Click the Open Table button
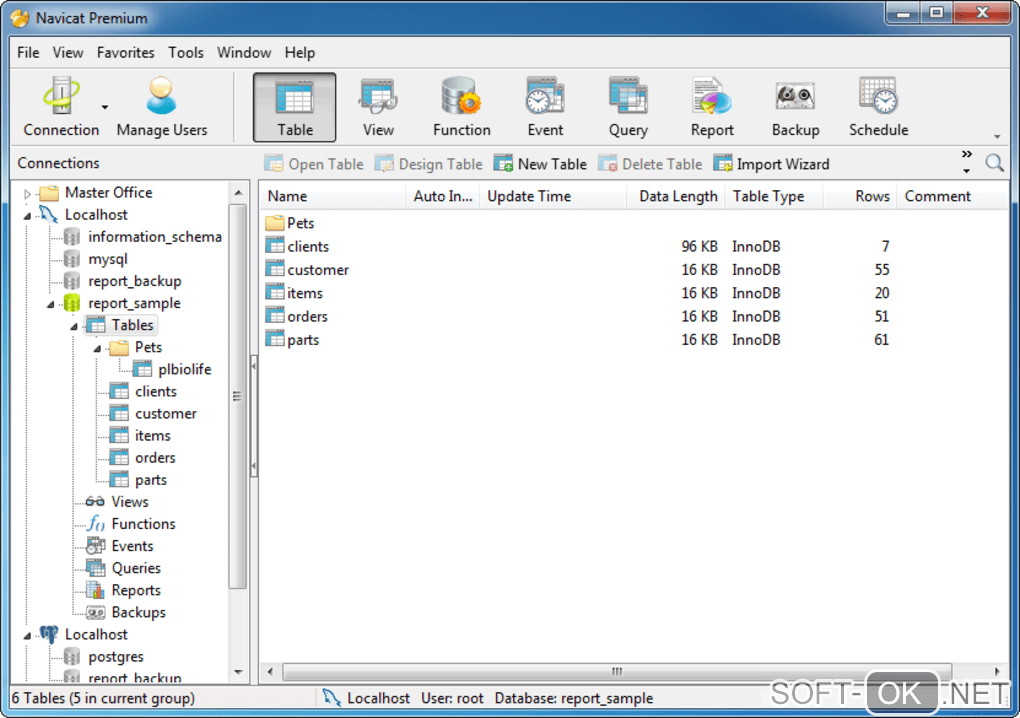The height and width of the screenshot is (718, 1020). (314, 164)
